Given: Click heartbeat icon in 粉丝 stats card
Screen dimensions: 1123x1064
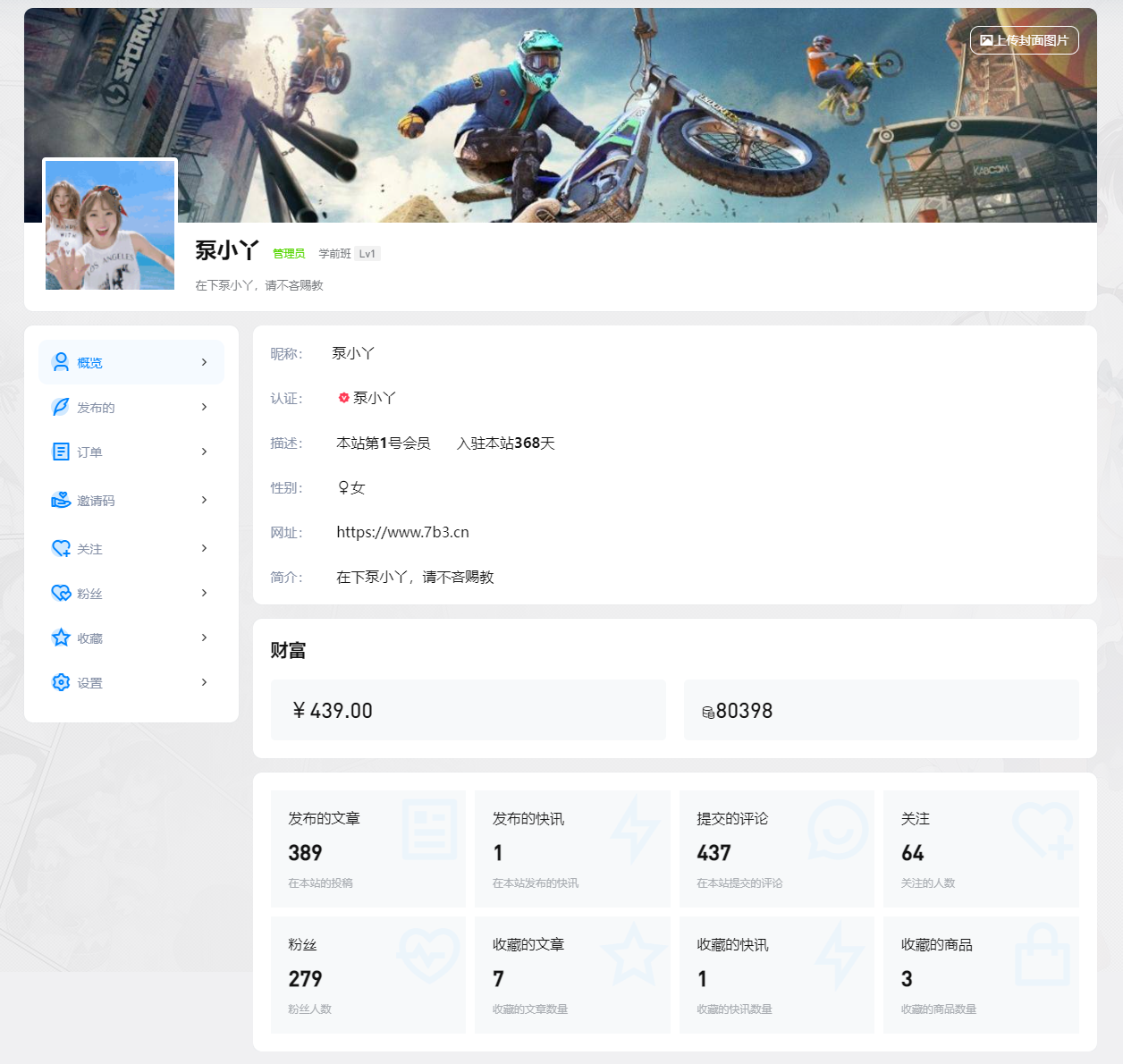Looking at the screenshot, I should (429, 955).
